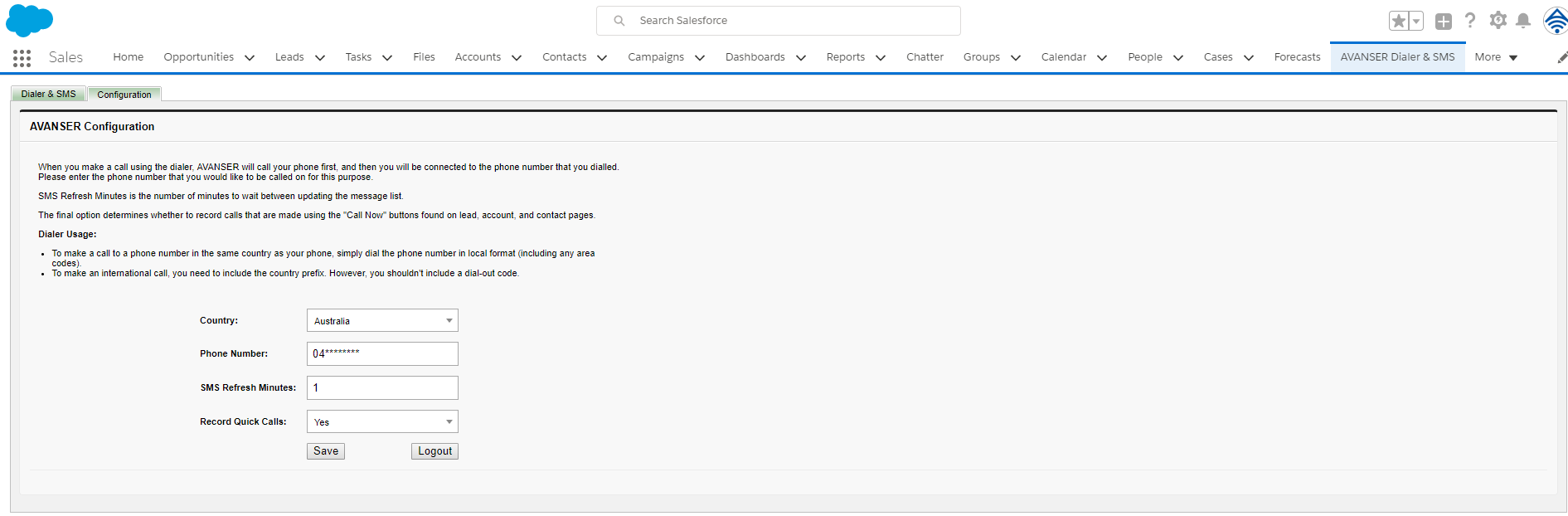Expand the Groups chevron menu
The height and width of the screenshot is (516, 1568).
click(x=1016, y=58)
